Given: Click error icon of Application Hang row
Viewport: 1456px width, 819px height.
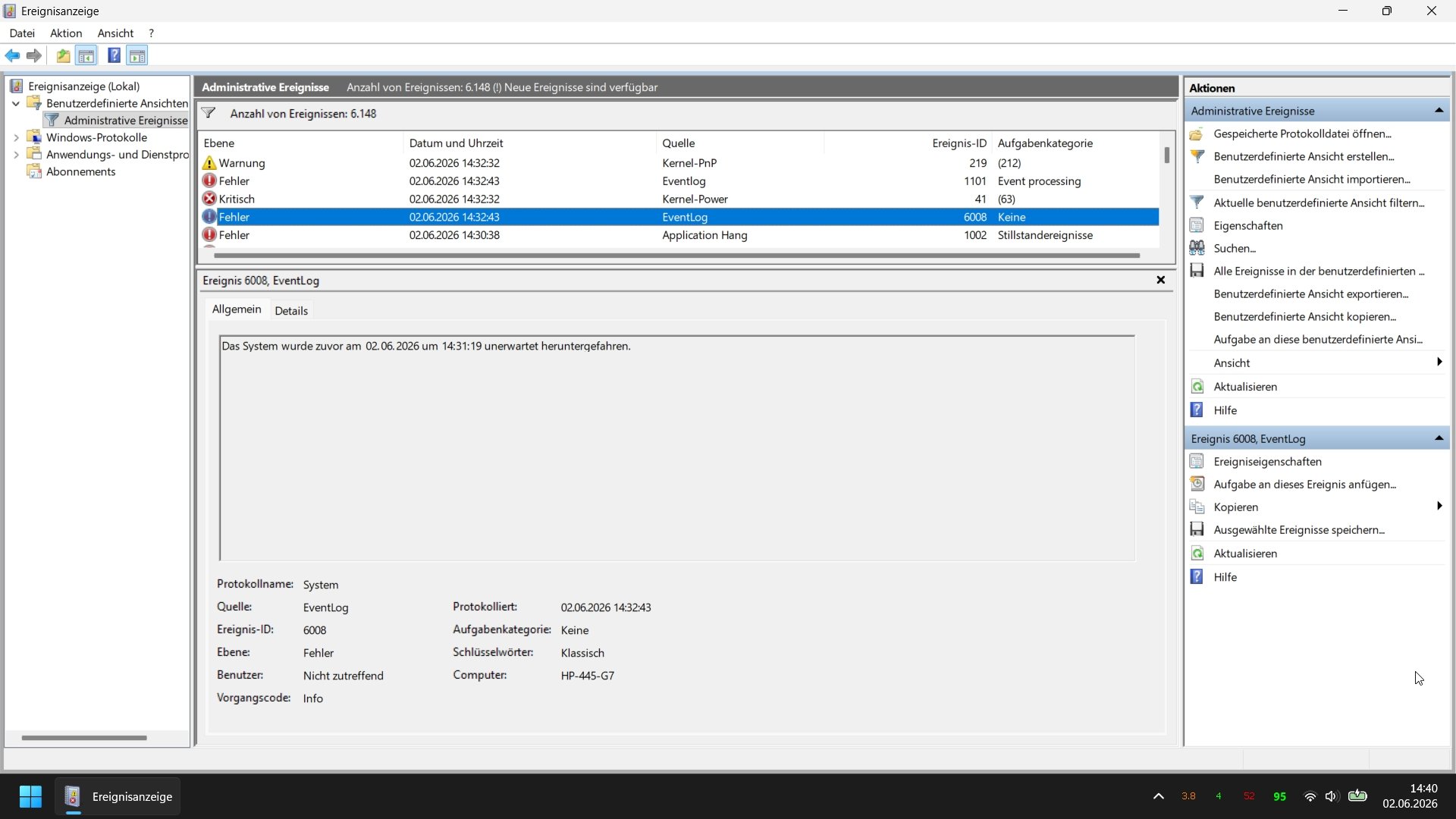Looking at the screenshot, I should click(209, 235).
